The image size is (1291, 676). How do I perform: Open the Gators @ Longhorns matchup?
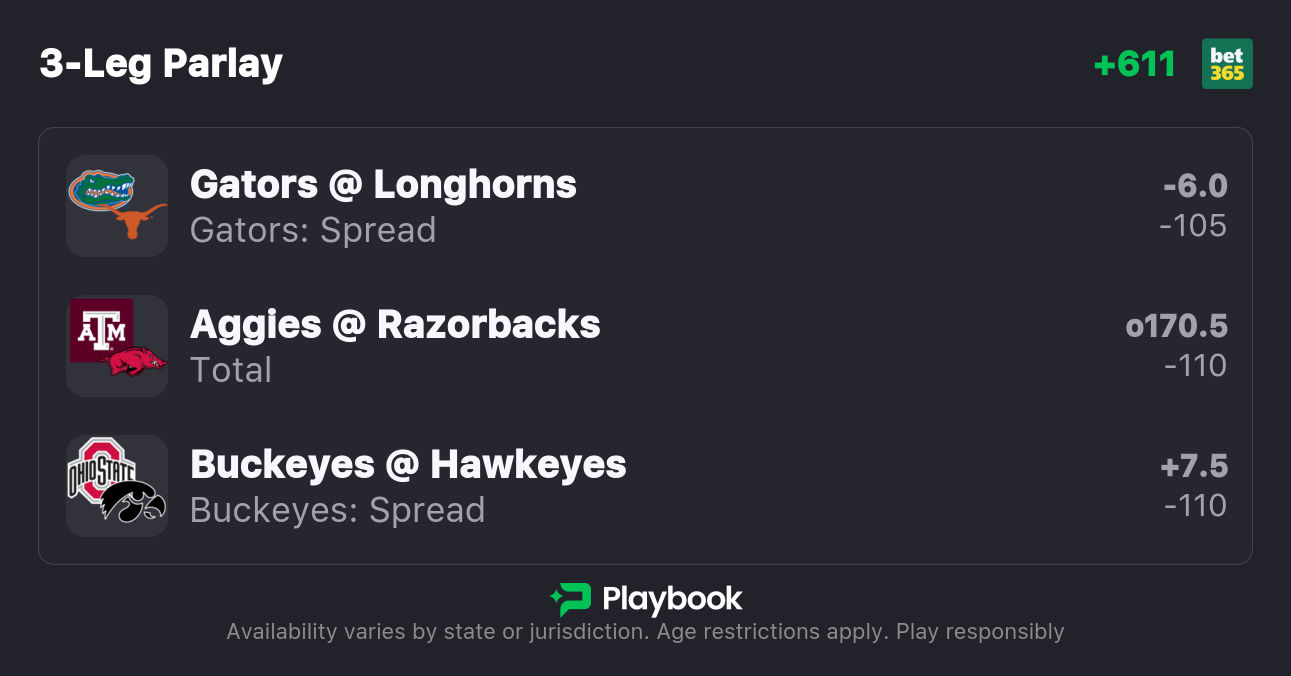[383, 185]
